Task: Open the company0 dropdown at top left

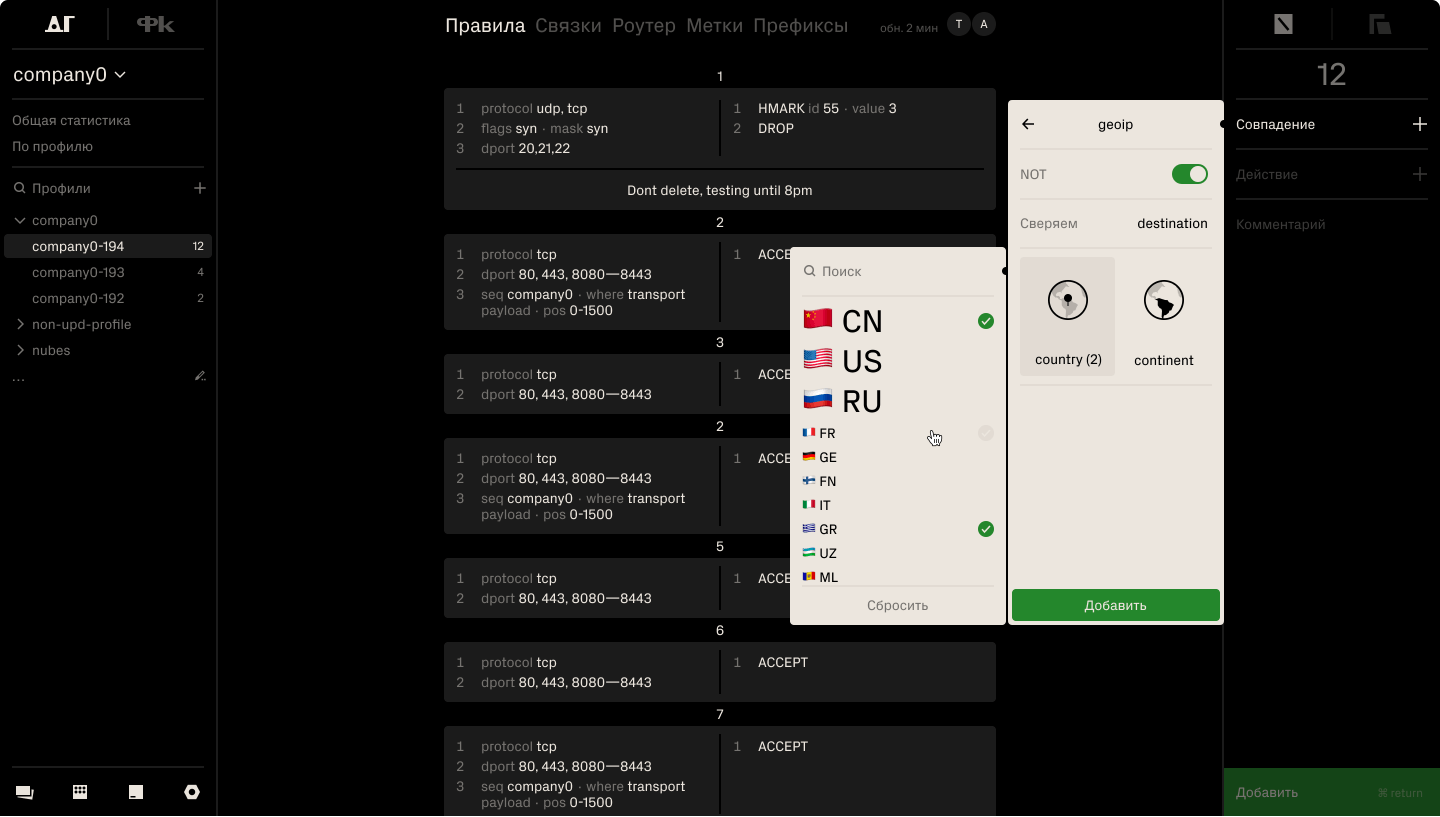Action: pos(70,74)
